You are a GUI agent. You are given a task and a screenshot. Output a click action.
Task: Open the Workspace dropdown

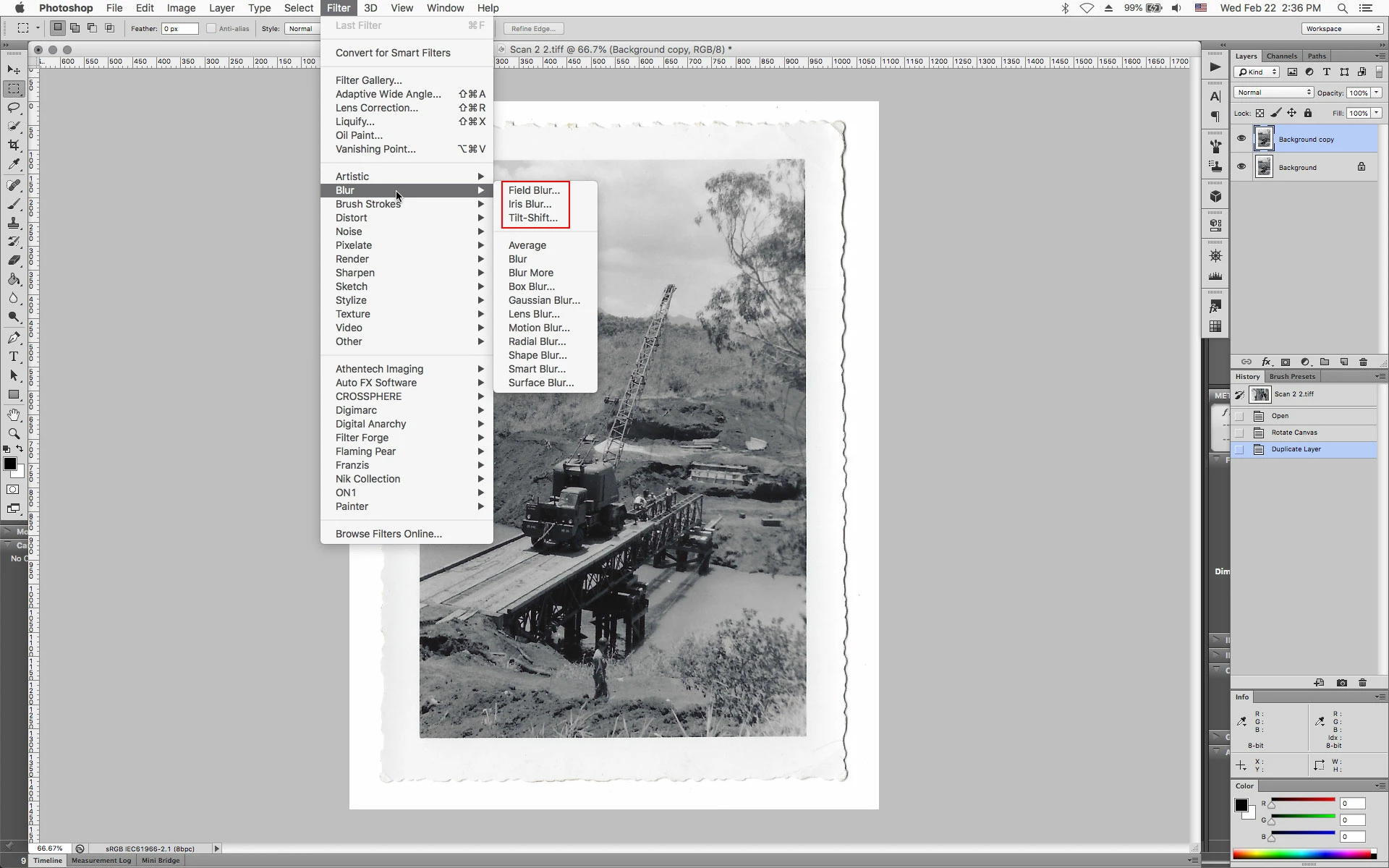coord(1343,28)
